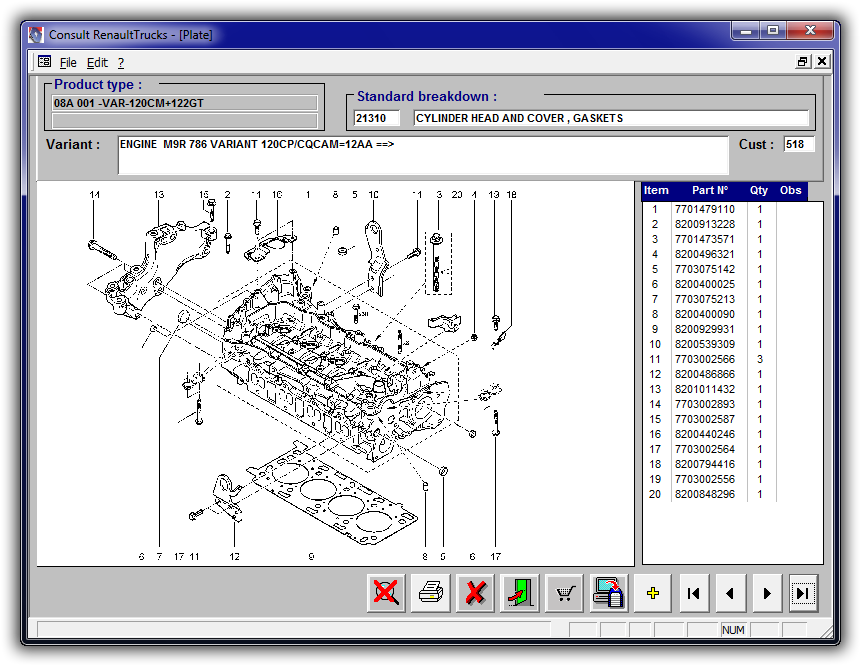Open the shopping cart

[x=564, y=593]
